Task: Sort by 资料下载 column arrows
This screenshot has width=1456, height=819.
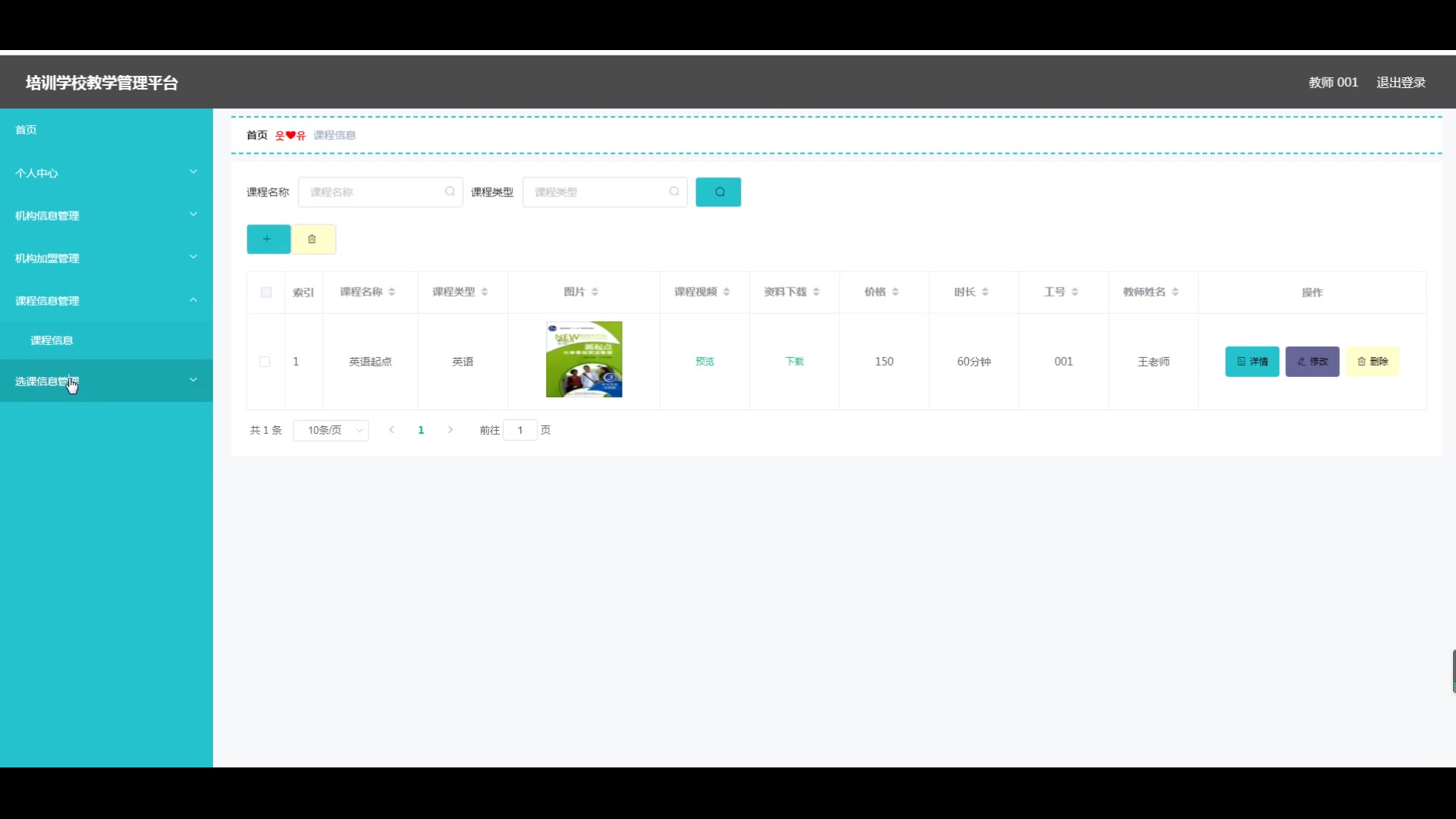Action: (x=817, y=292)
